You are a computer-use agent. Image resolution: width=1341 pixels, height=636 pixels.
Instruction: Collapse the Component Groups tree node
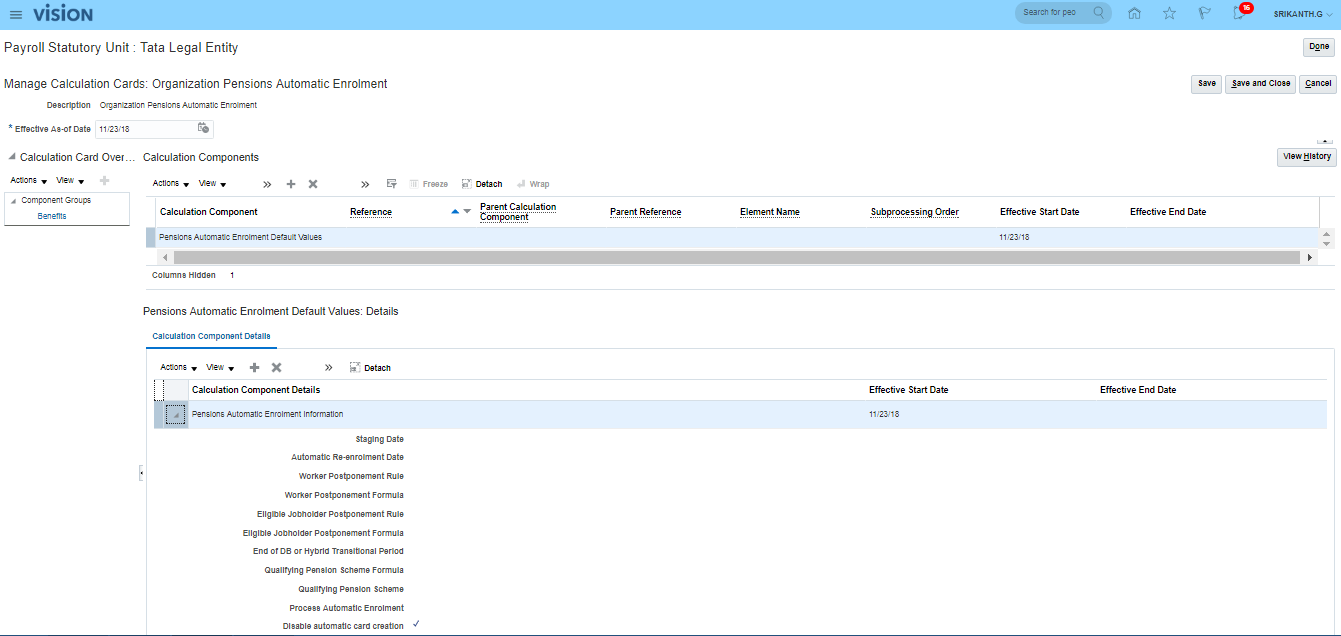tap(14, 201)
